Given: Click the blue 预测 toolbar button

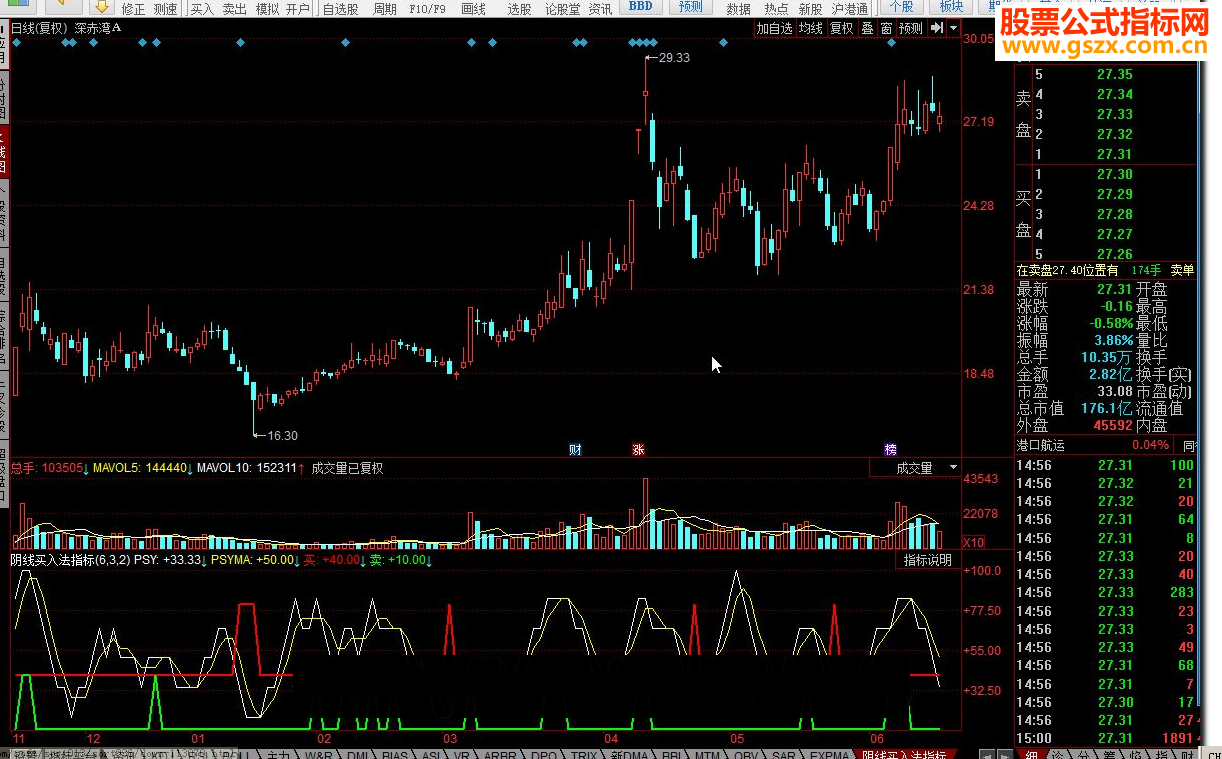Looking at the screenshot, I should (690, 7).
